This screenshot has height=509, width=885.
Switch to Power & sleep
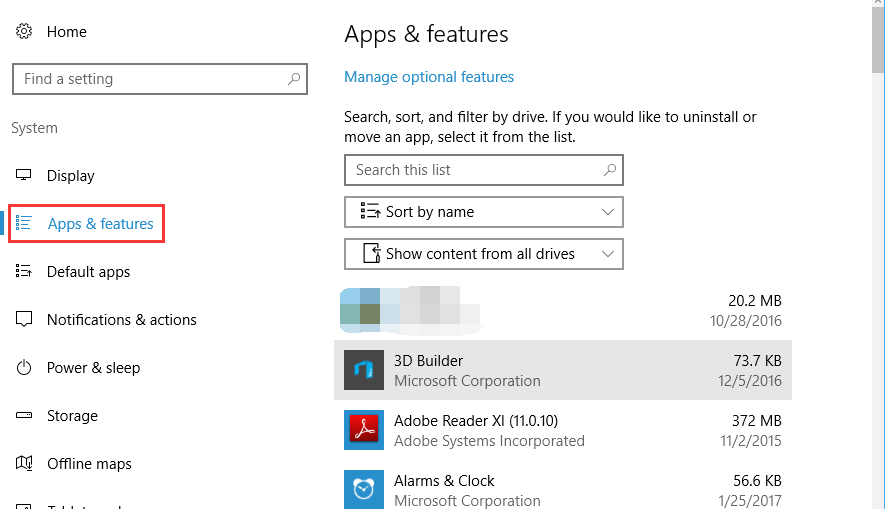[x=94, y=368]
